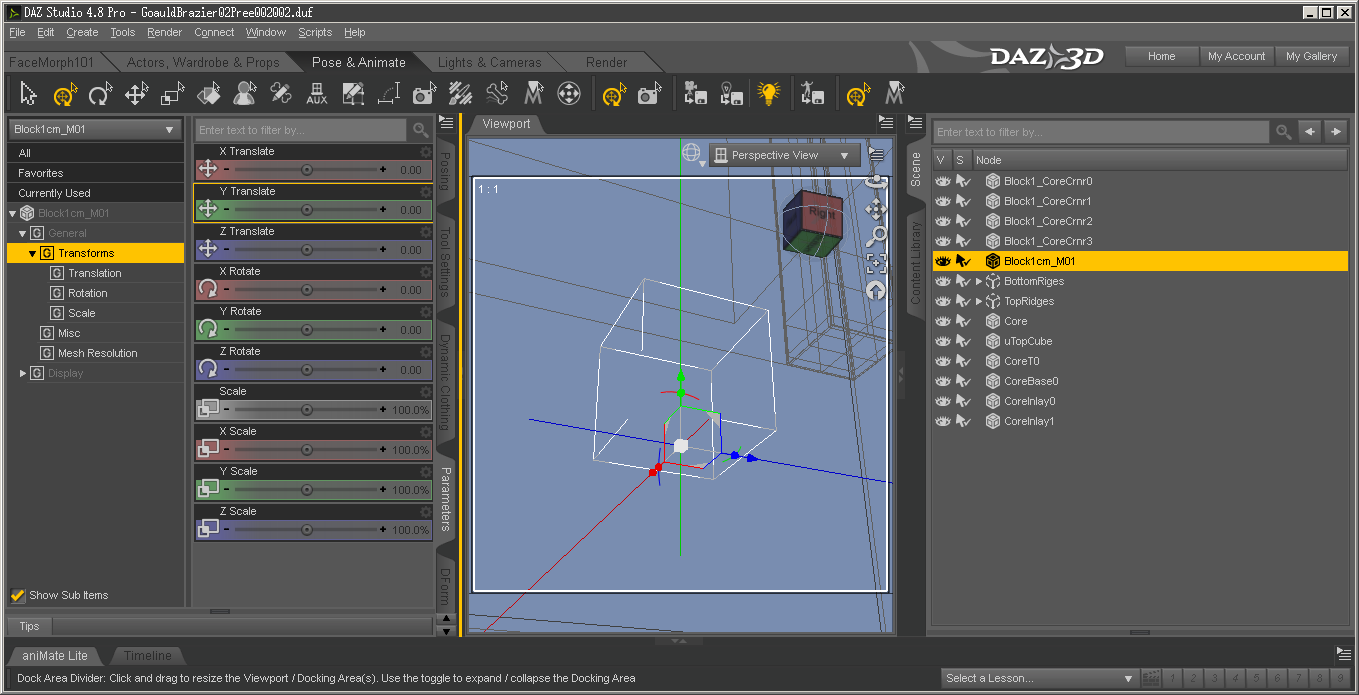Image resolution: width=1359 pixels, height=695 pixels.
Task: Expand the TopRidges node group
Action: point(979,301)
